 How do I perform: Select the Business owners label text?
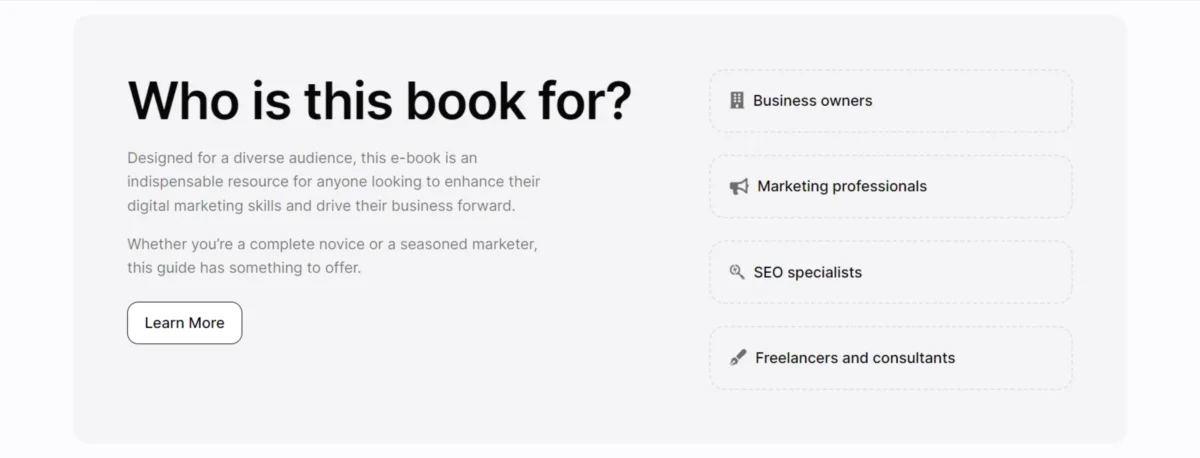[812, 100]
